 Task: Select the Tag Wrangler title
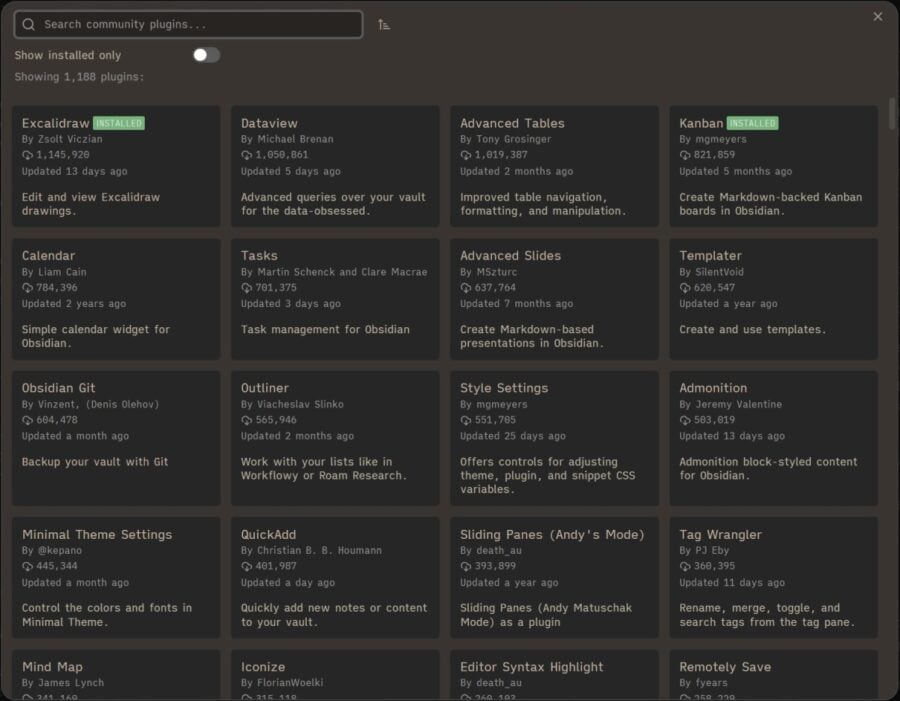tap(720, 535)
